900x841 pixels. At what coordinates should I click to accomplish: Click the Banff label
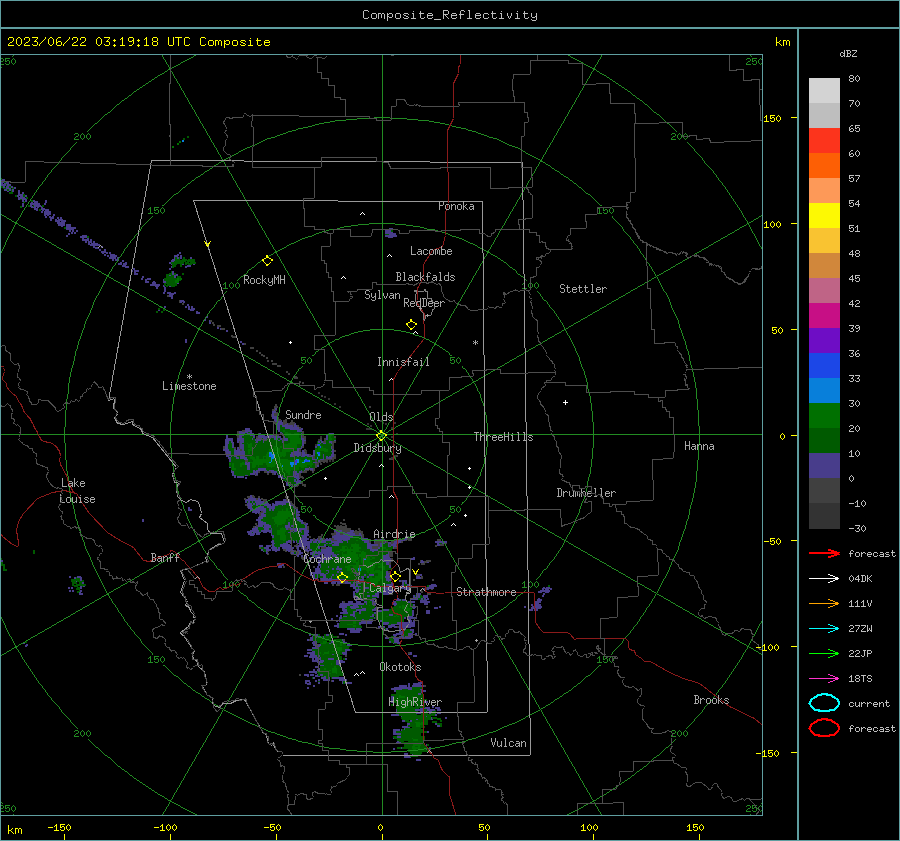tap(165, 557)
